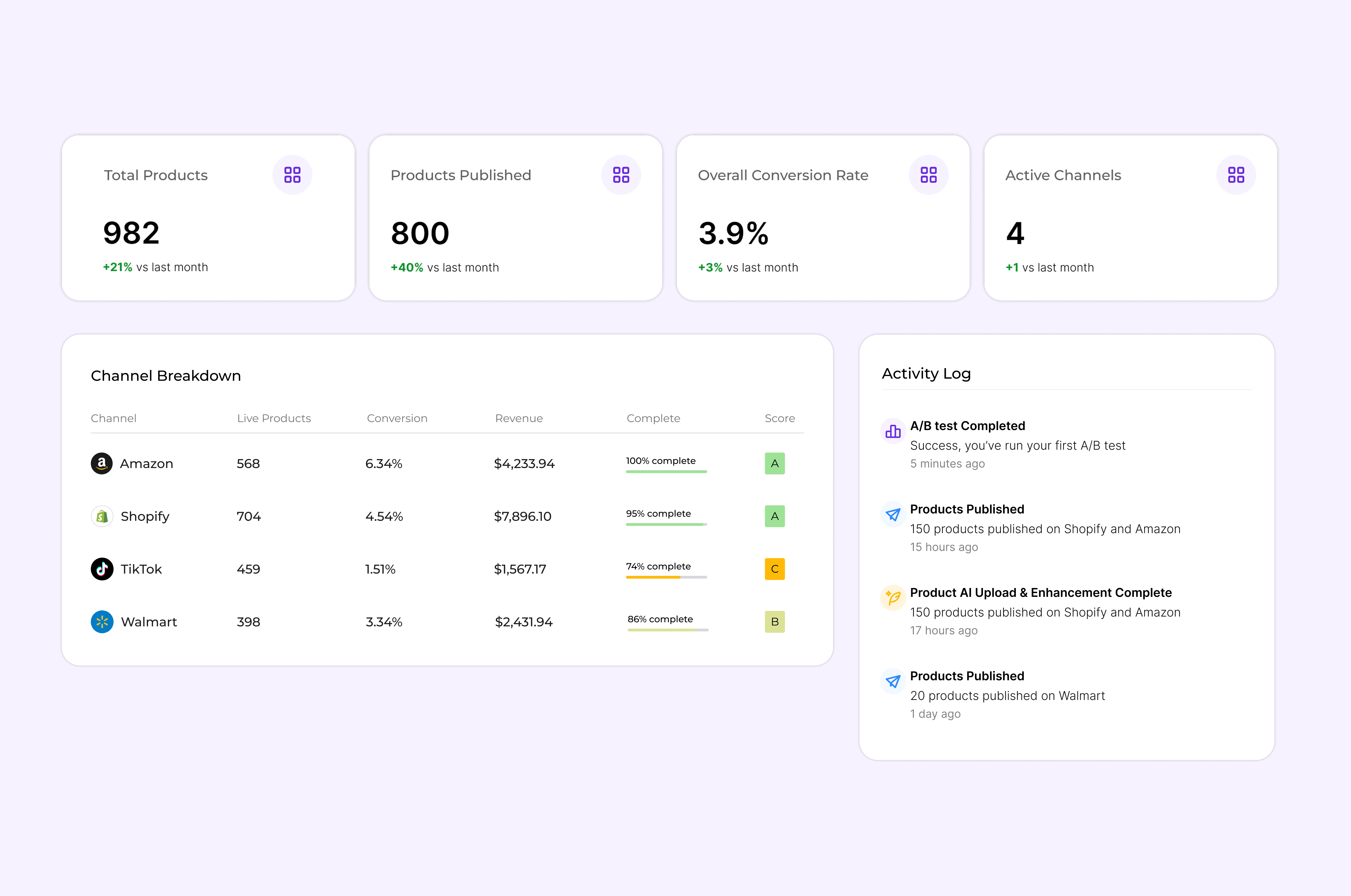Click the Channel column header

(114, 418)
